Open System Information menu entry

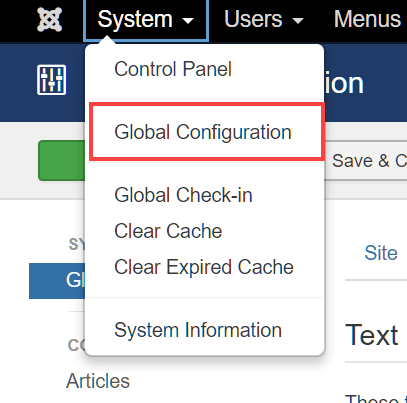198,330
